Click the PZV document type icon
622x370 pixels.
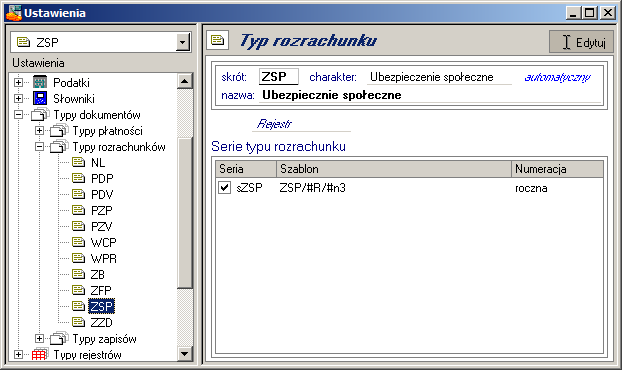[79, 226]
